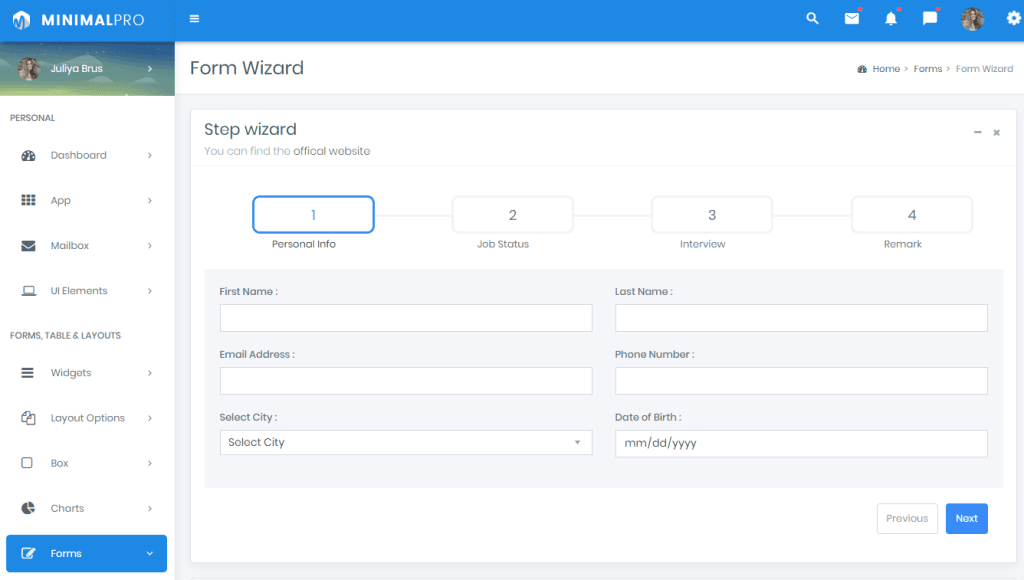Select step 3 Interview tab
The image size is (1024, 580).
pyautogui.click(x=712, y=214)
